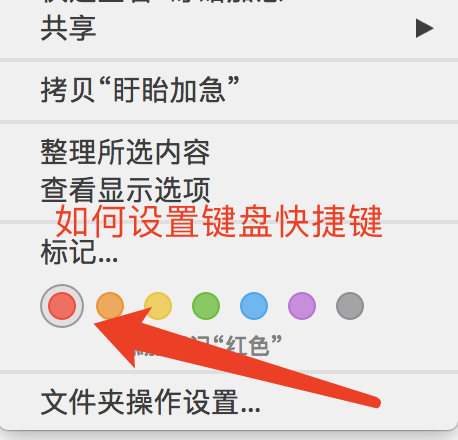Select 整理所选内容 menu item
This screenshot has height=440, width=458.
pos(229,152)
